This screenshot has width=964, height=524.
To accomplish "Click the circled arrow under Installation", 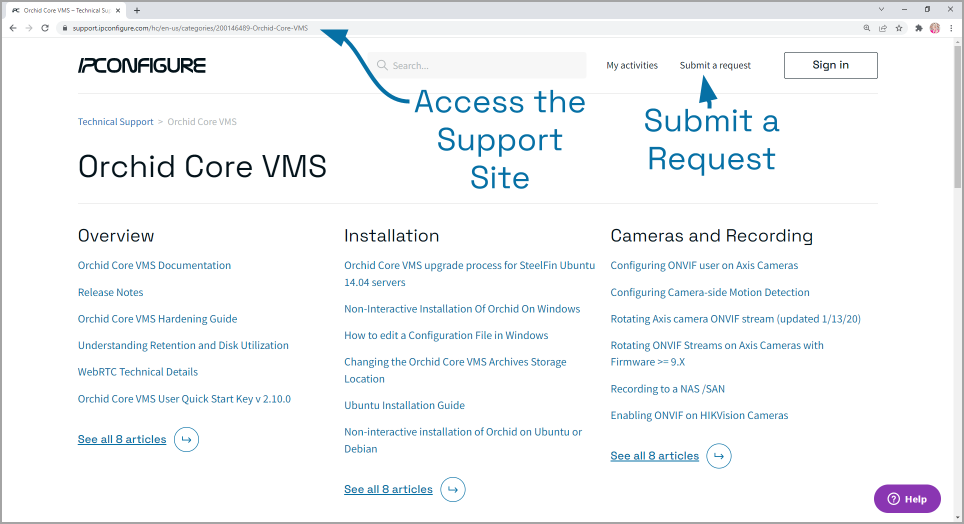I will pyautogui.click(x=453, y=489).
